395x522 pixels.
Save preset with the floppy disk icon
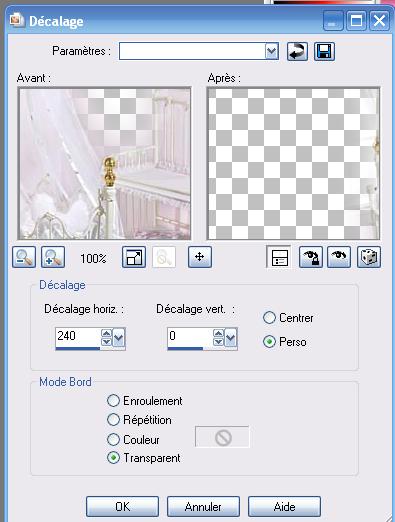click(324, 52)
